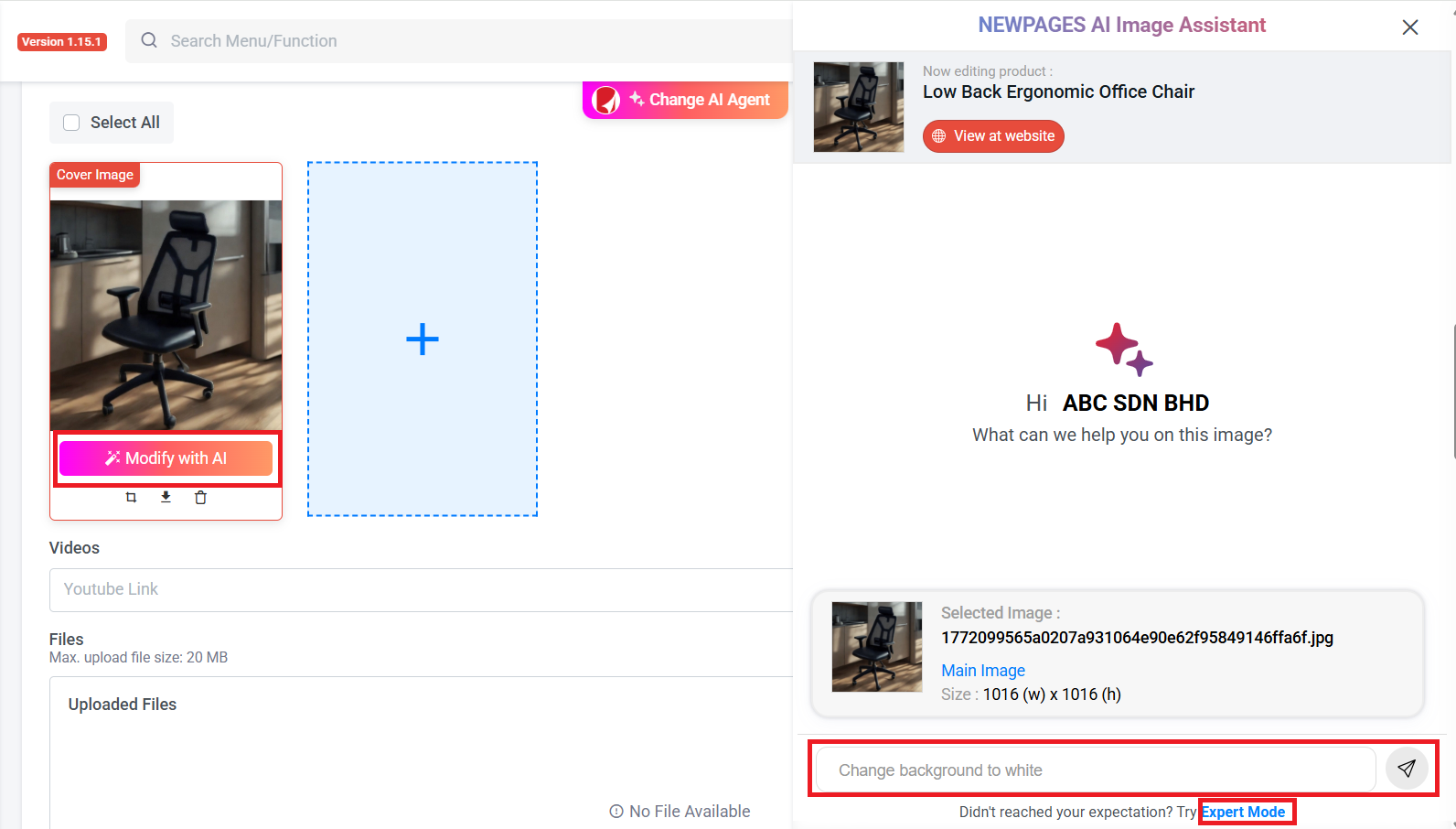Click the Version 1.15.1 badge
The height and width of the screenshot is (829, 1456).
click(62, 42)
